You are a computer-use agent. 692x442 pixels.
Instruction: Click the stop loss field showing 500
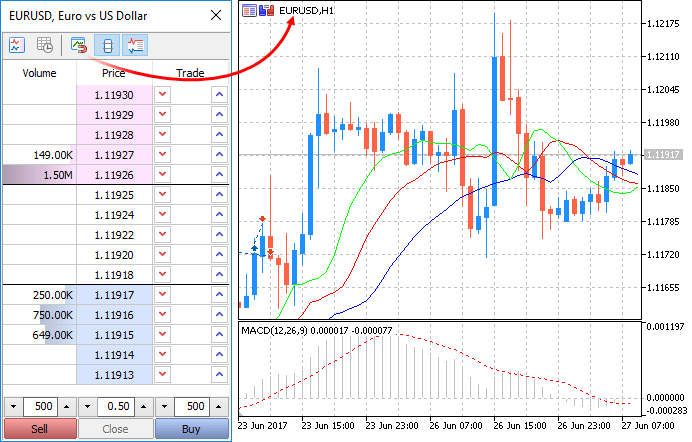tap(40, 406)
